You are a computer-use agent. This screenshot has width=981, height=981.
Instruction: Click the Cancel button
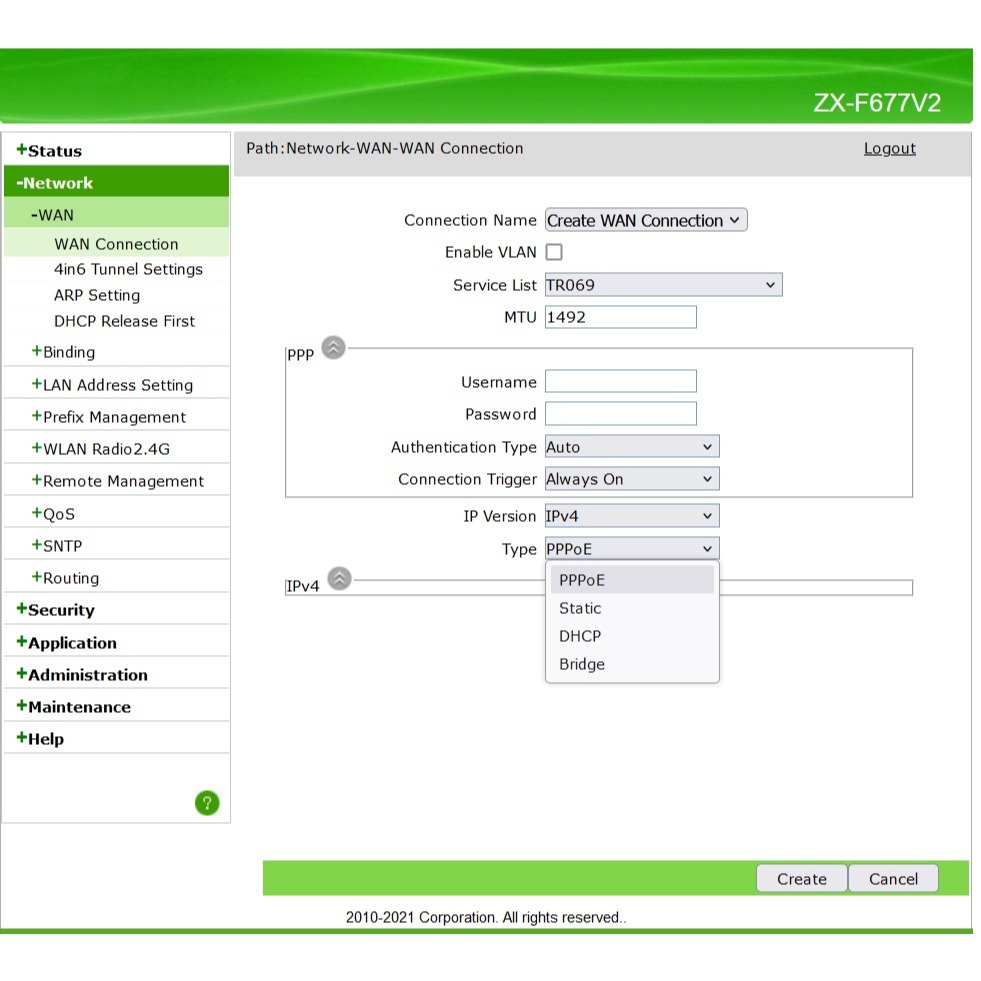click(893, 879)
